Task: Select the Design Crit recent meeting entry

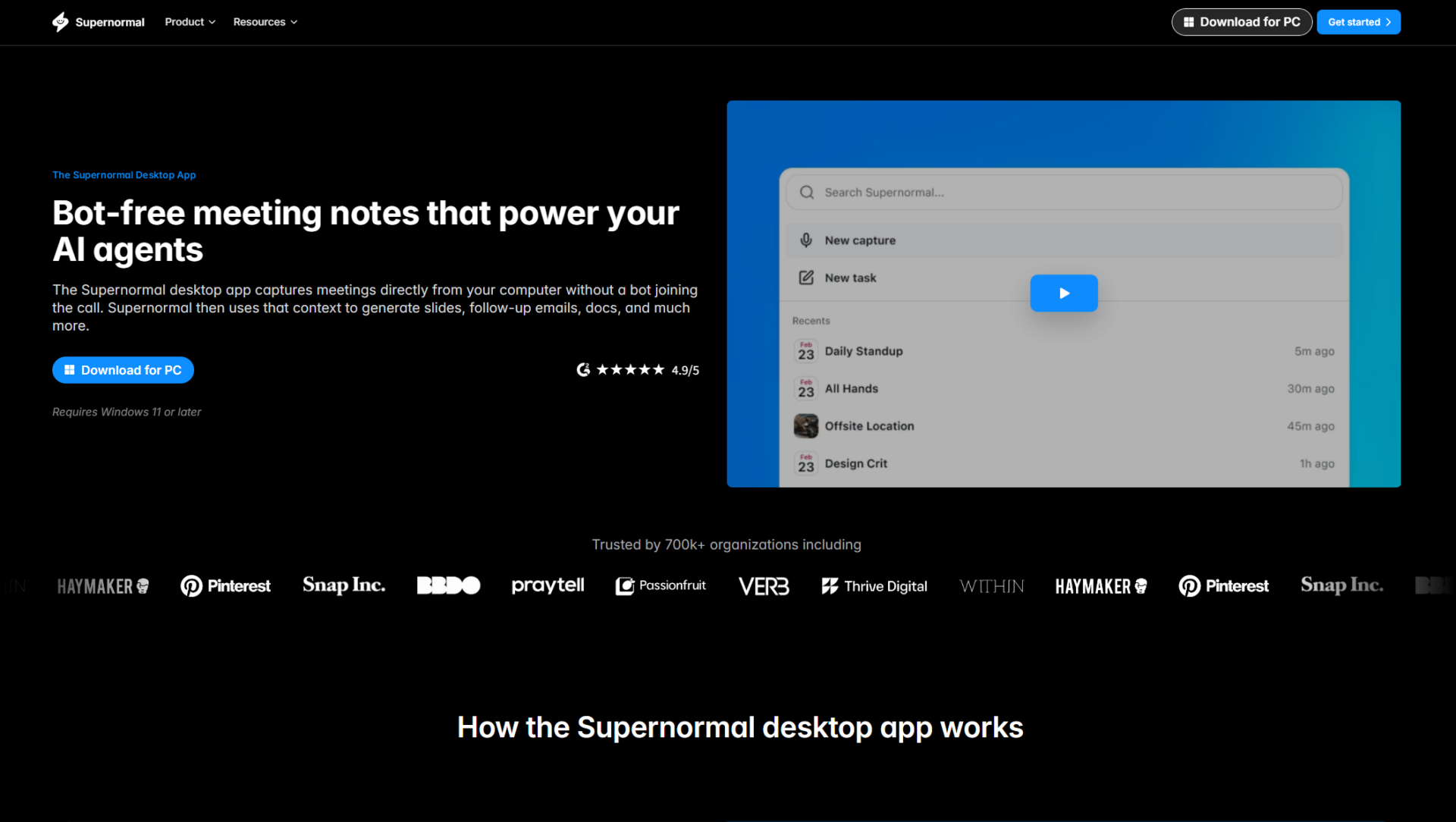Action: (x=855, y=463)
